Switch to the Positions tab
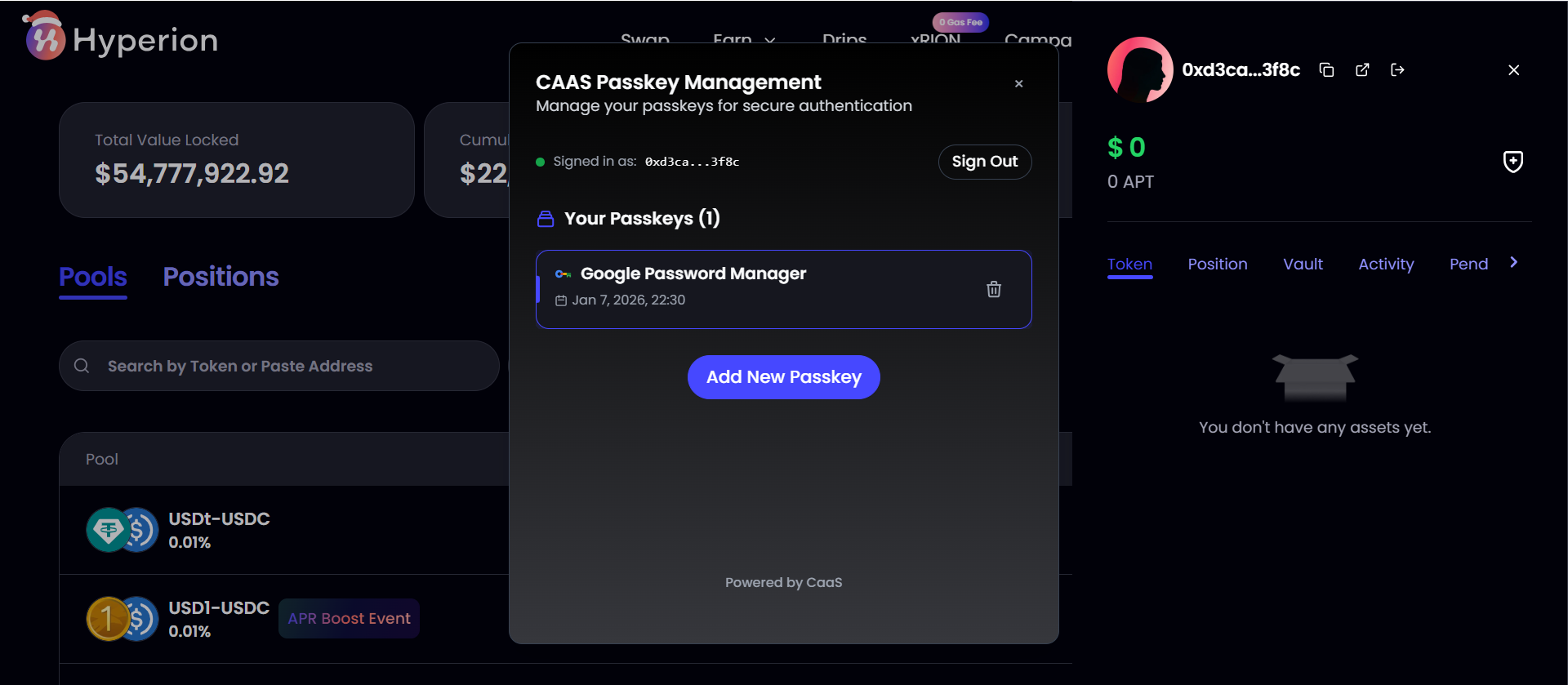Image resolution: width=1568 pixels, height=685 pixels. (x=220, y=277)
